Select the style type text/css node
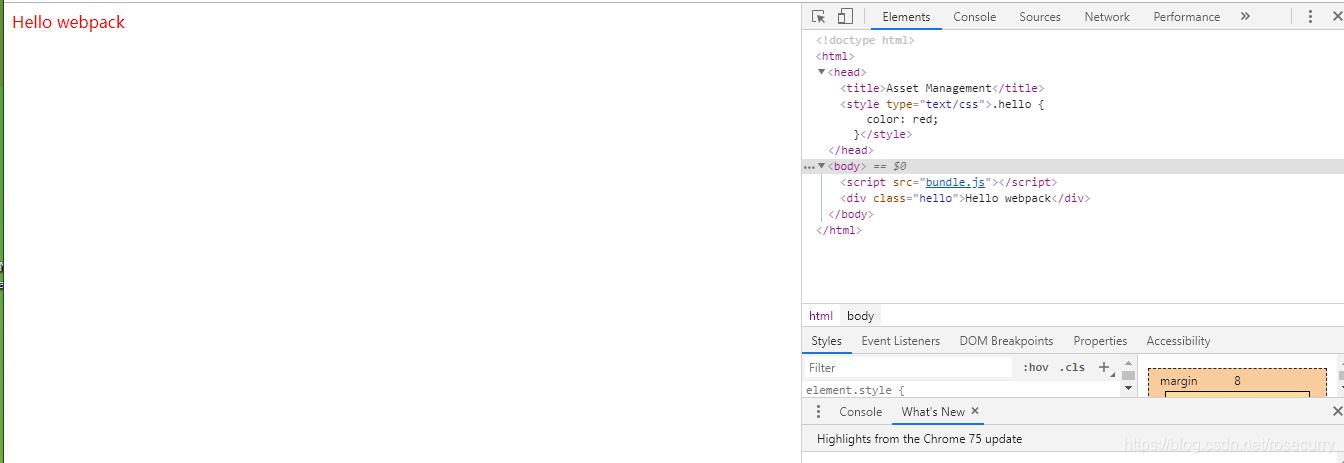 tap(942, 104)
